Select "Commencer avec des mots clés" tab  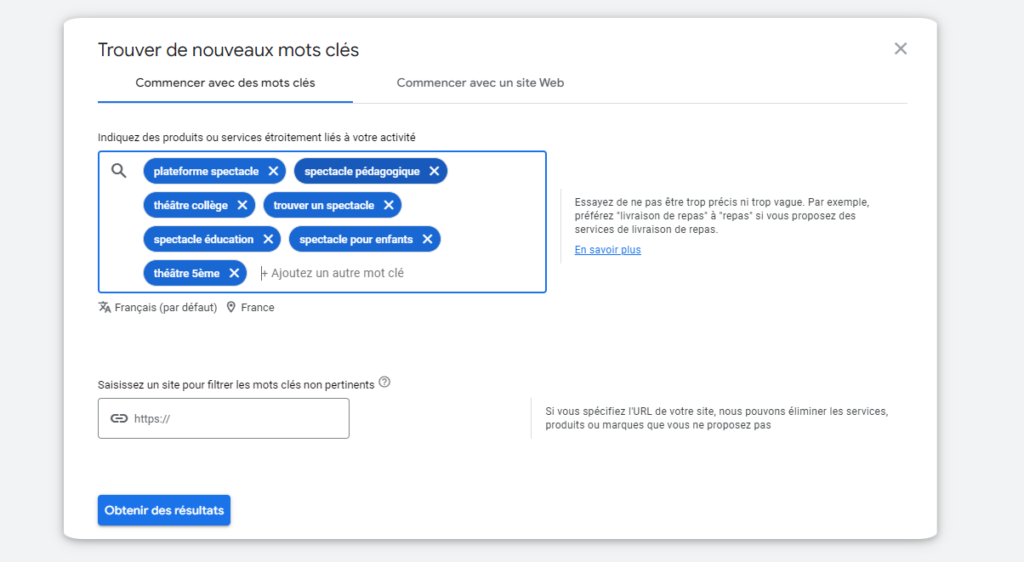(225, 83)
